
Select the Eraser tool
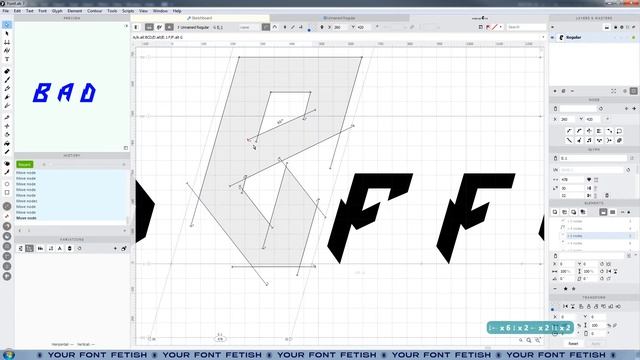[x=7, y=71]
